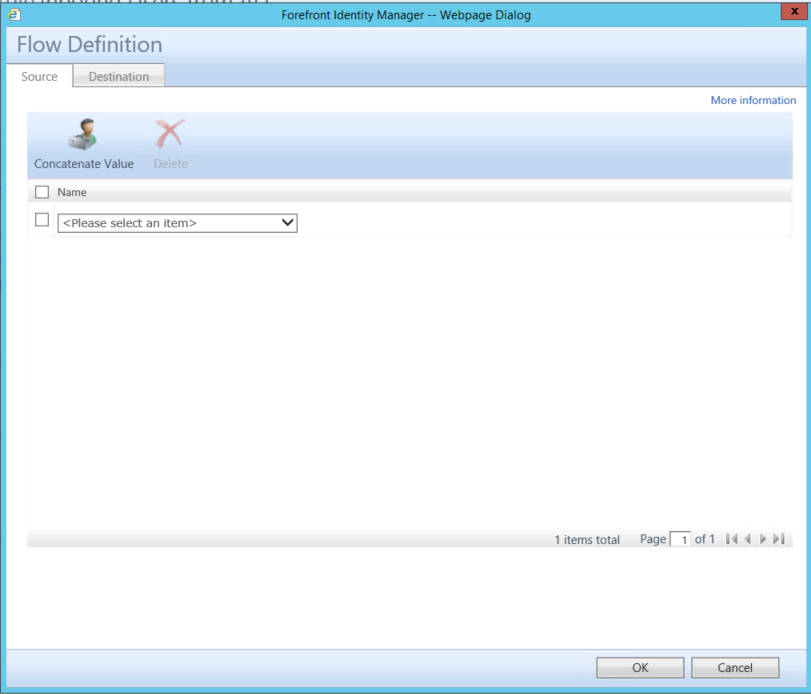Click the Cancel button
This screenshot has height=694, width=811.
tap(735, 668)
